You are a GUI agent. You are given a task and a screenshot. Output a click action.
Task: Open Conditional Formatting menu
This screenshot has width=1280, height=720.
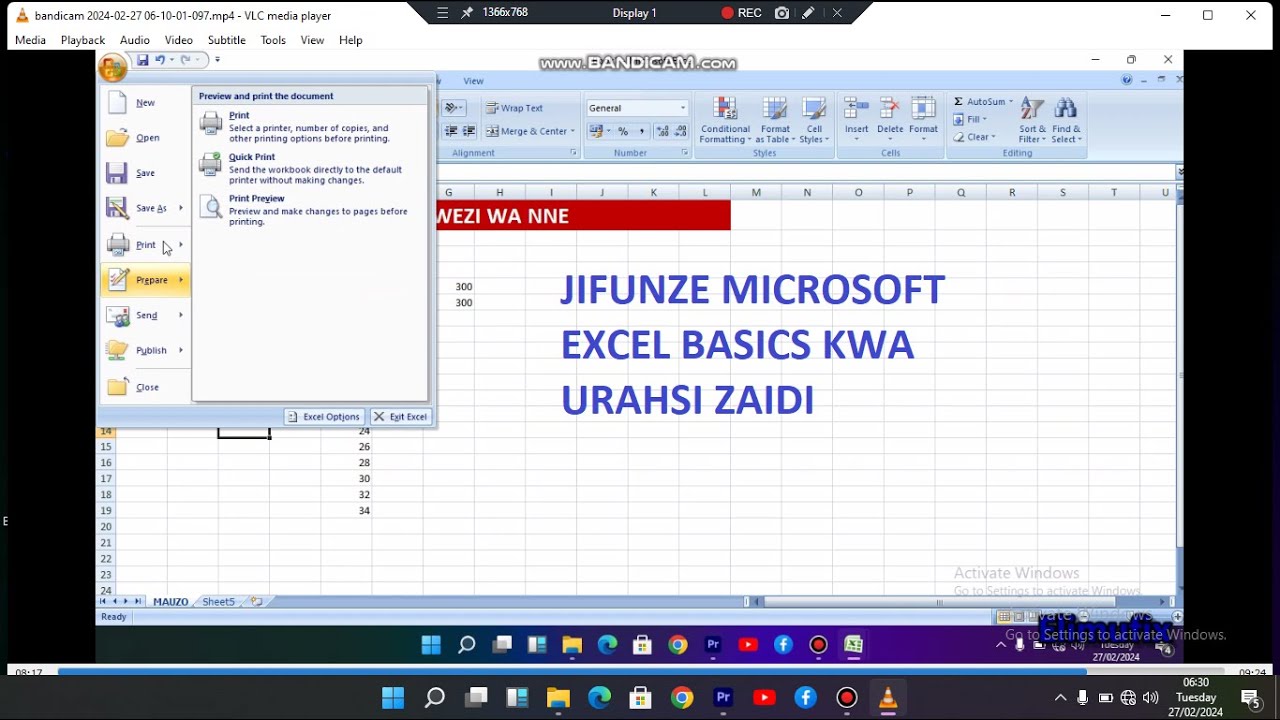click(725, 121)
